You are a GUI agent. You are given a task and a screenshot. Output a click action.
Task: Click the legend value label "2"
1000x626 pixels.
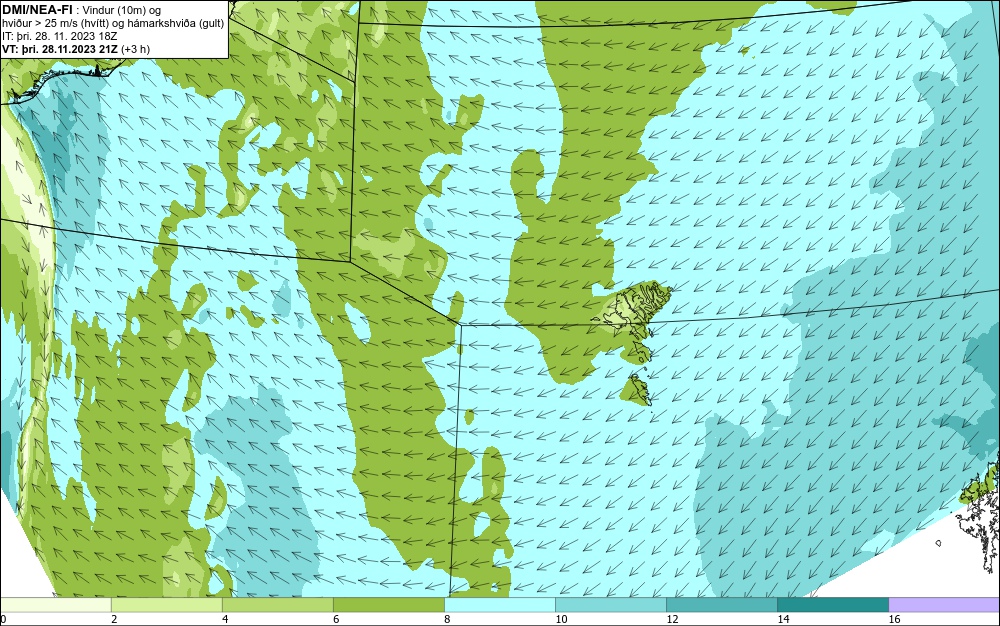coord(114,619)
